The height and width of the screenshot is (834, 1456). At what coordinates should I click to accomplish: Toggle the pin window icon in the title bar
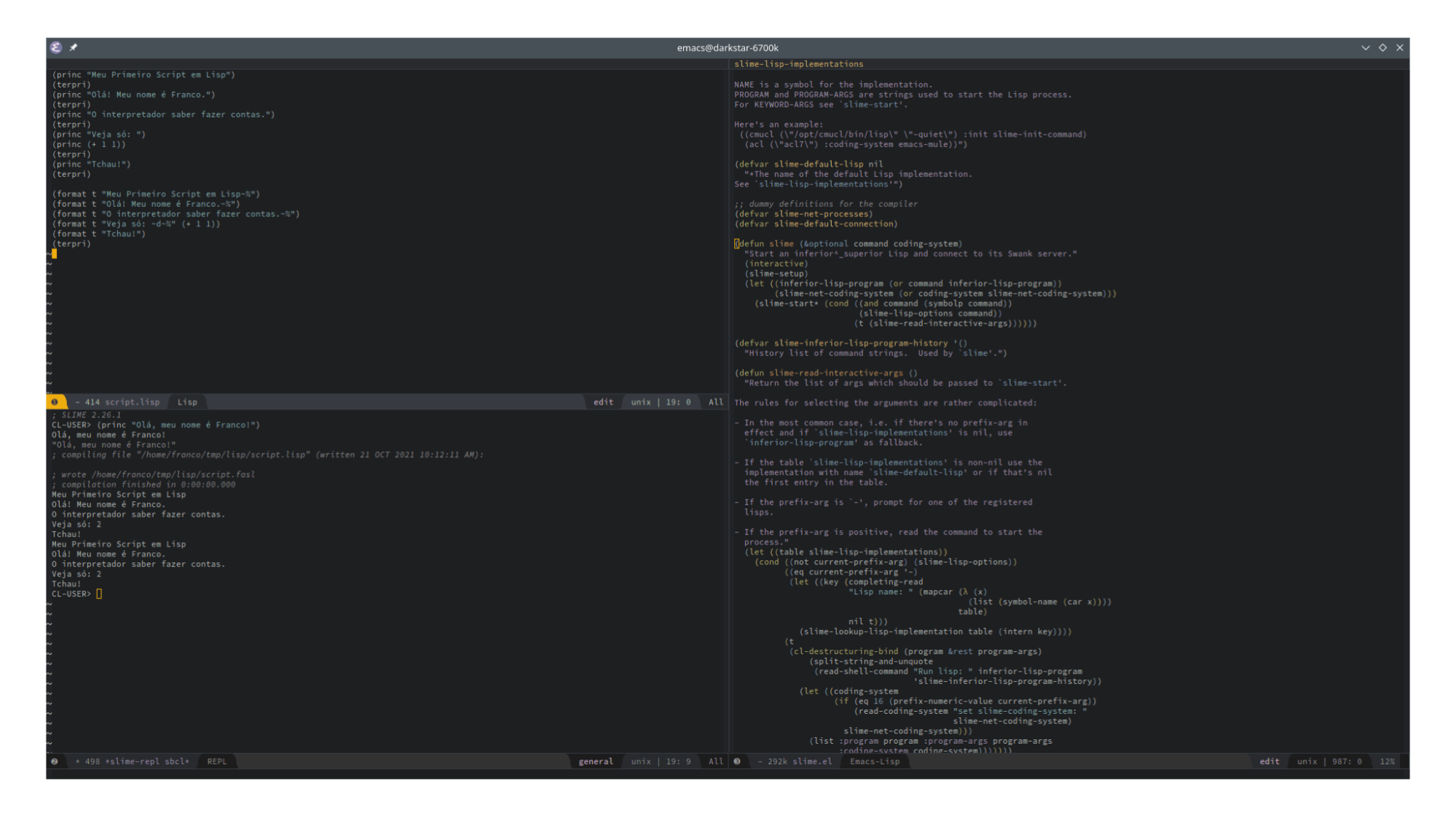click(74, 47)
